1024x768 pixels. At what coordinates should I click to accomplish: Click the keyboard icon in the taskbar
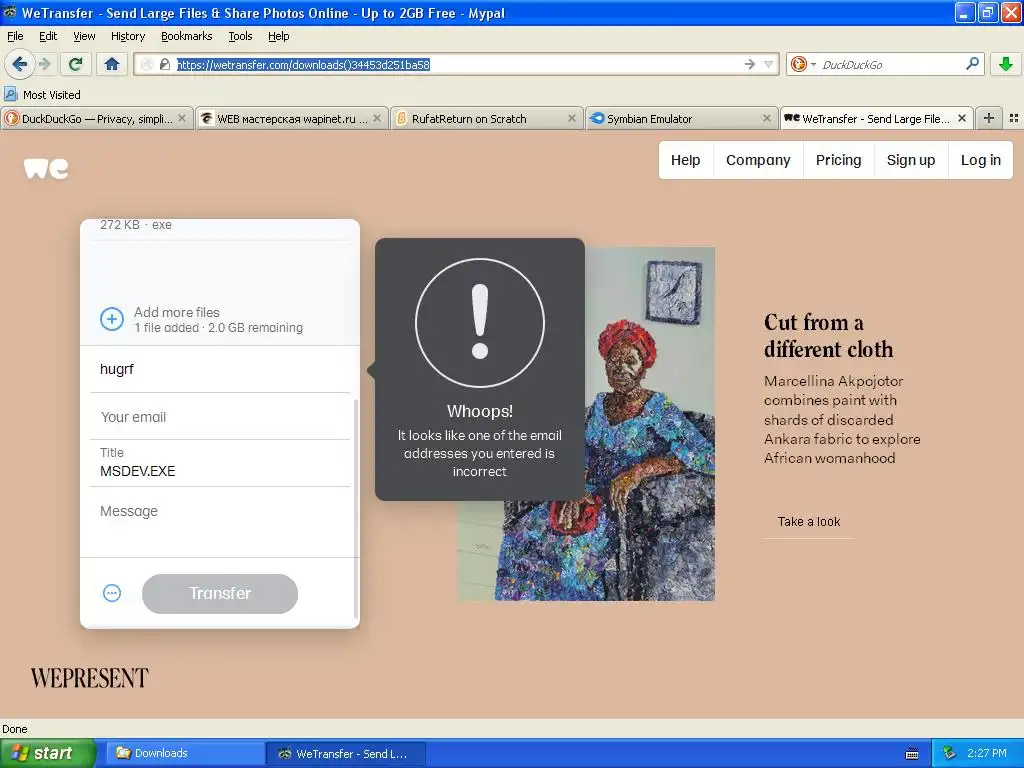coord(912,754)
